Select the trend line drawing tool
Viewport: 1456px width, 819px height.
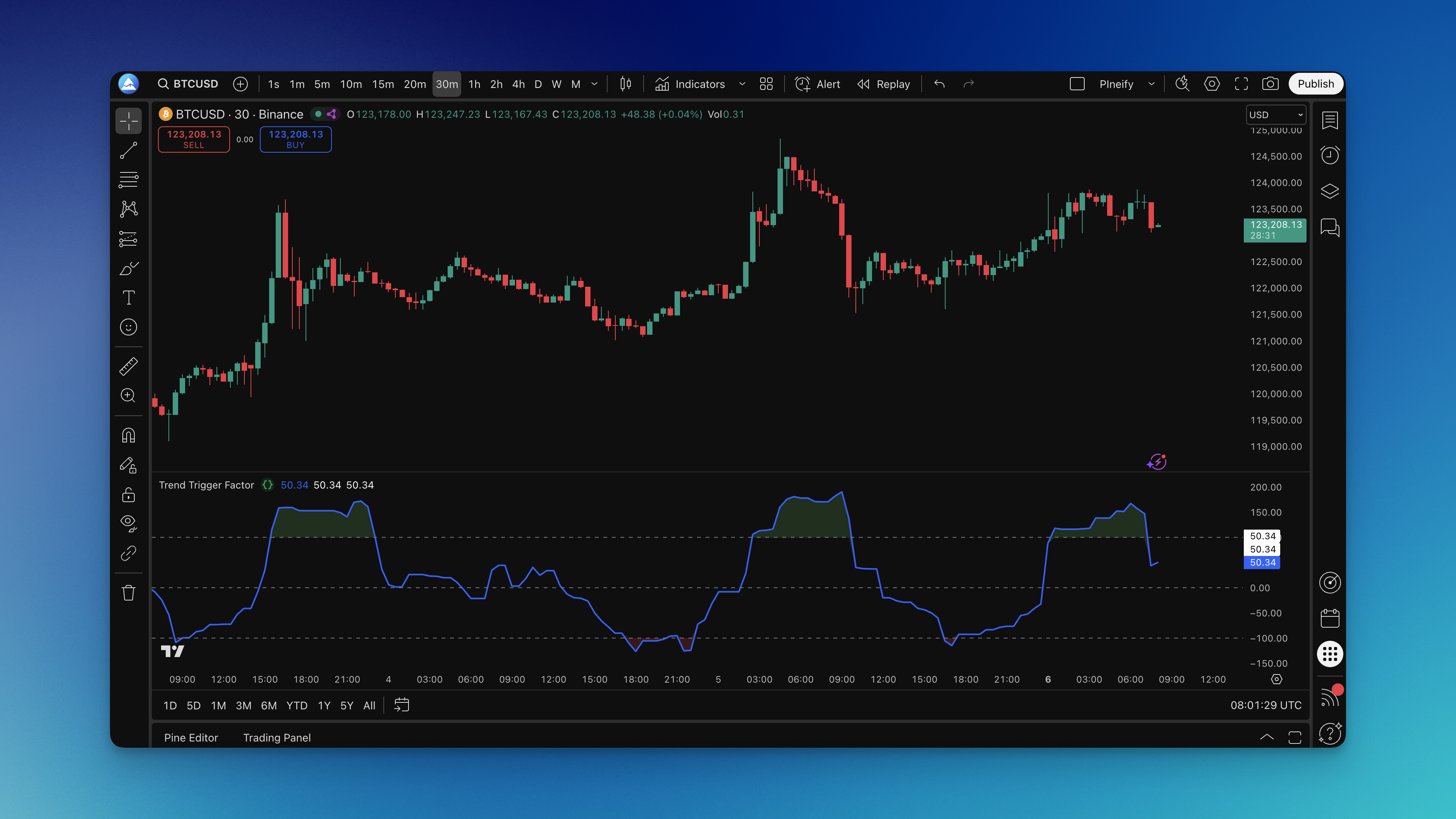click(128, 150)
